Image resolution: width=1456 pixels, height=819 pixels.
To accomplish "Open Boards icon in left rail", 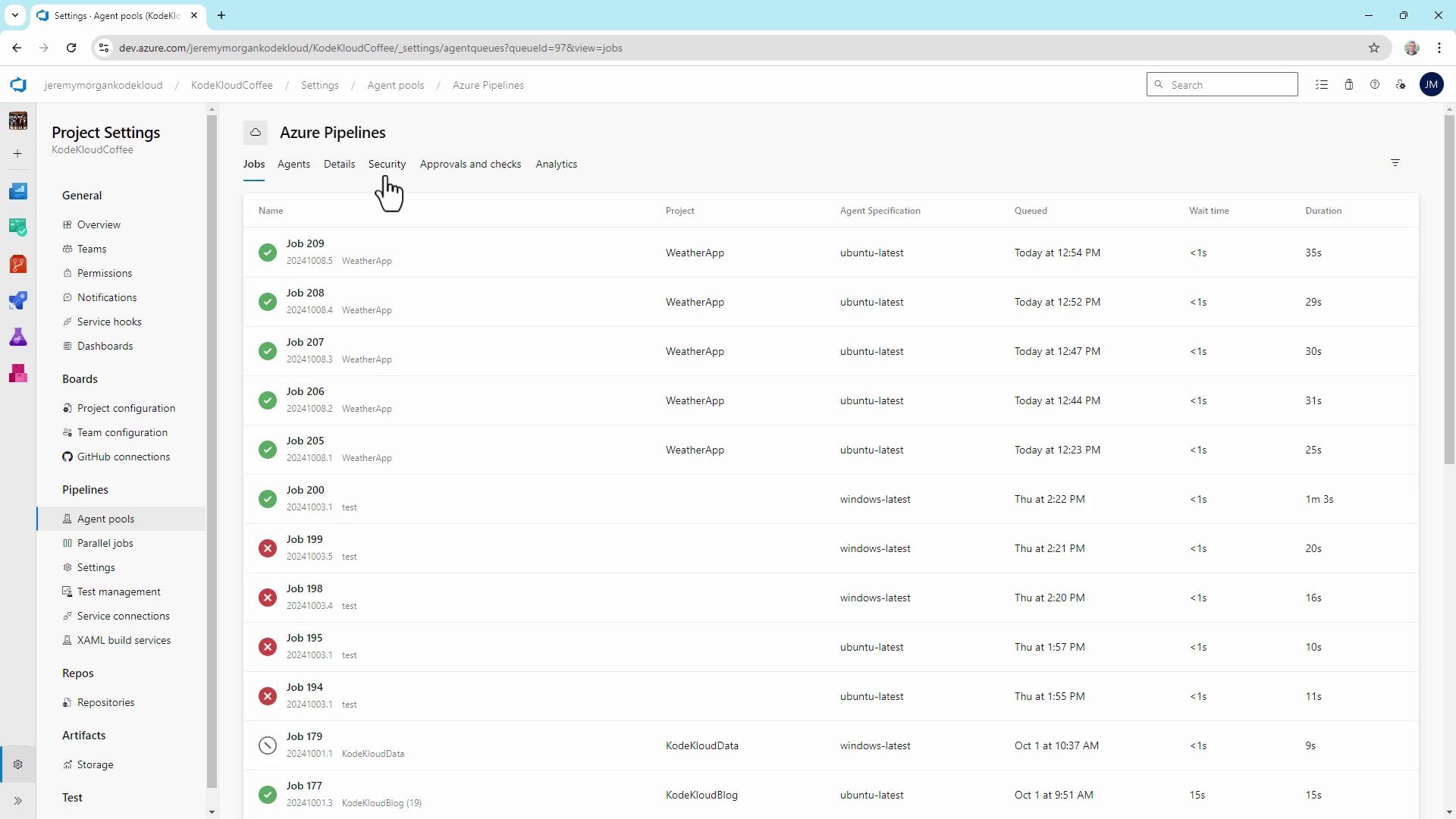I will click(x=18, y=227).
